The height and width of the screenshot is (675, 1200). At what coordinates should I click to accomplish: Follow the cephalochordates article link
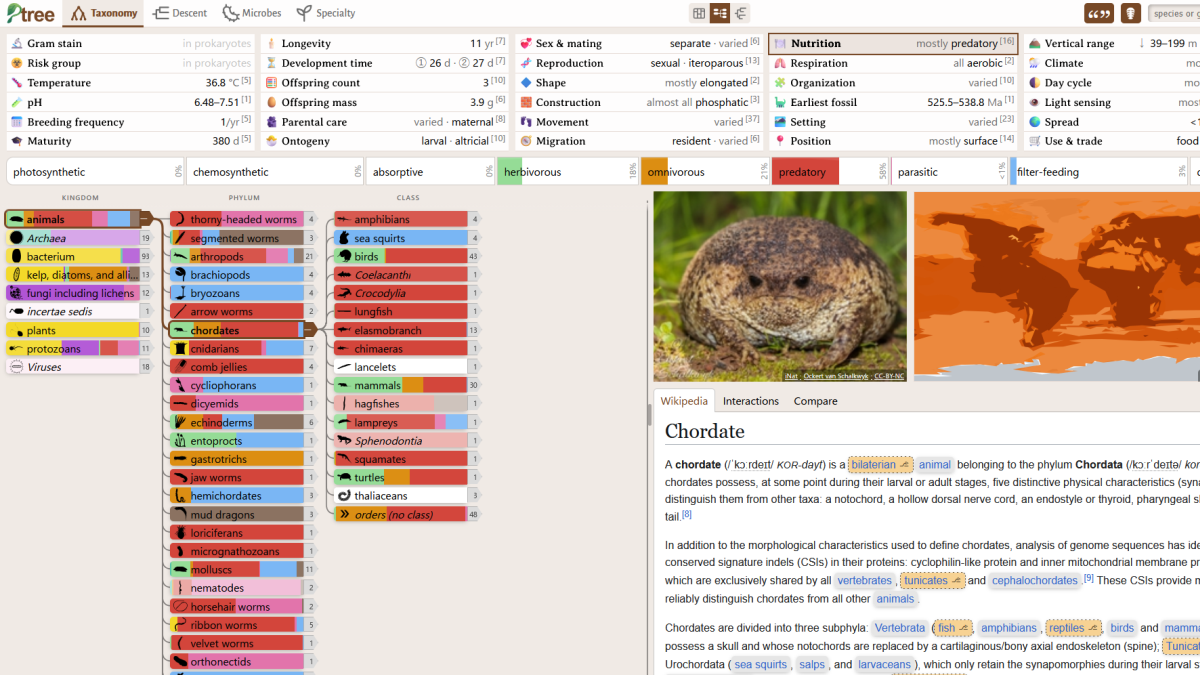(1036, 580)
